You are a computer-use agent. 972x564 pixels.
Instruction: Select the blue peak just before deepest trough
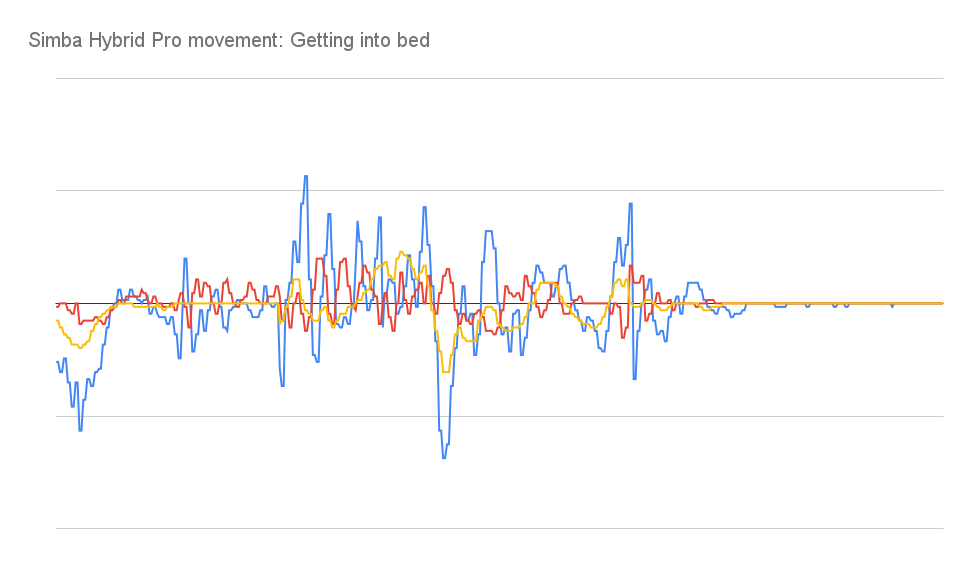425,207
